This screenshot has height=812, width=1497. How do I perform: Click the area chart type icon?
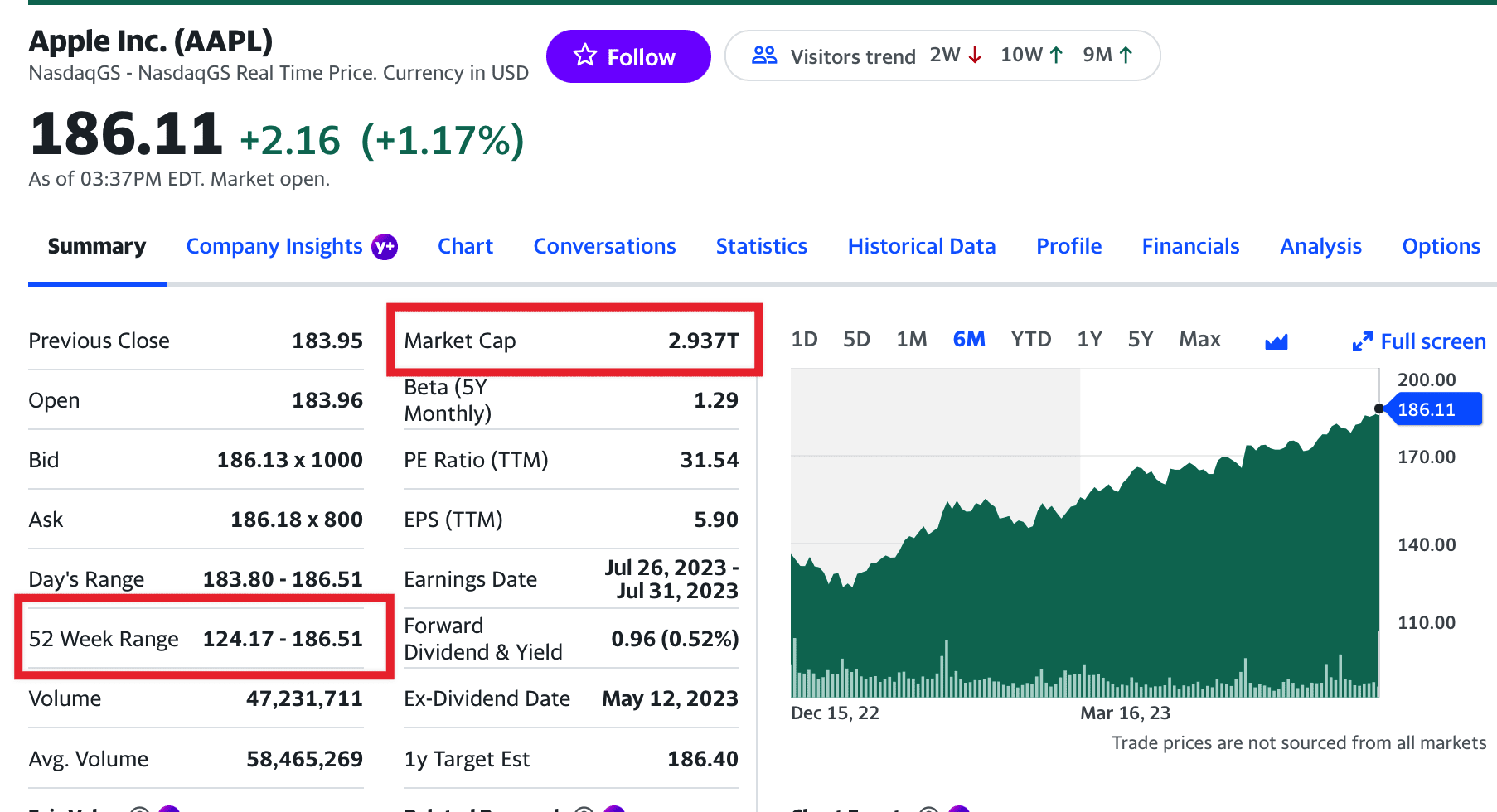click(1277, 341)
